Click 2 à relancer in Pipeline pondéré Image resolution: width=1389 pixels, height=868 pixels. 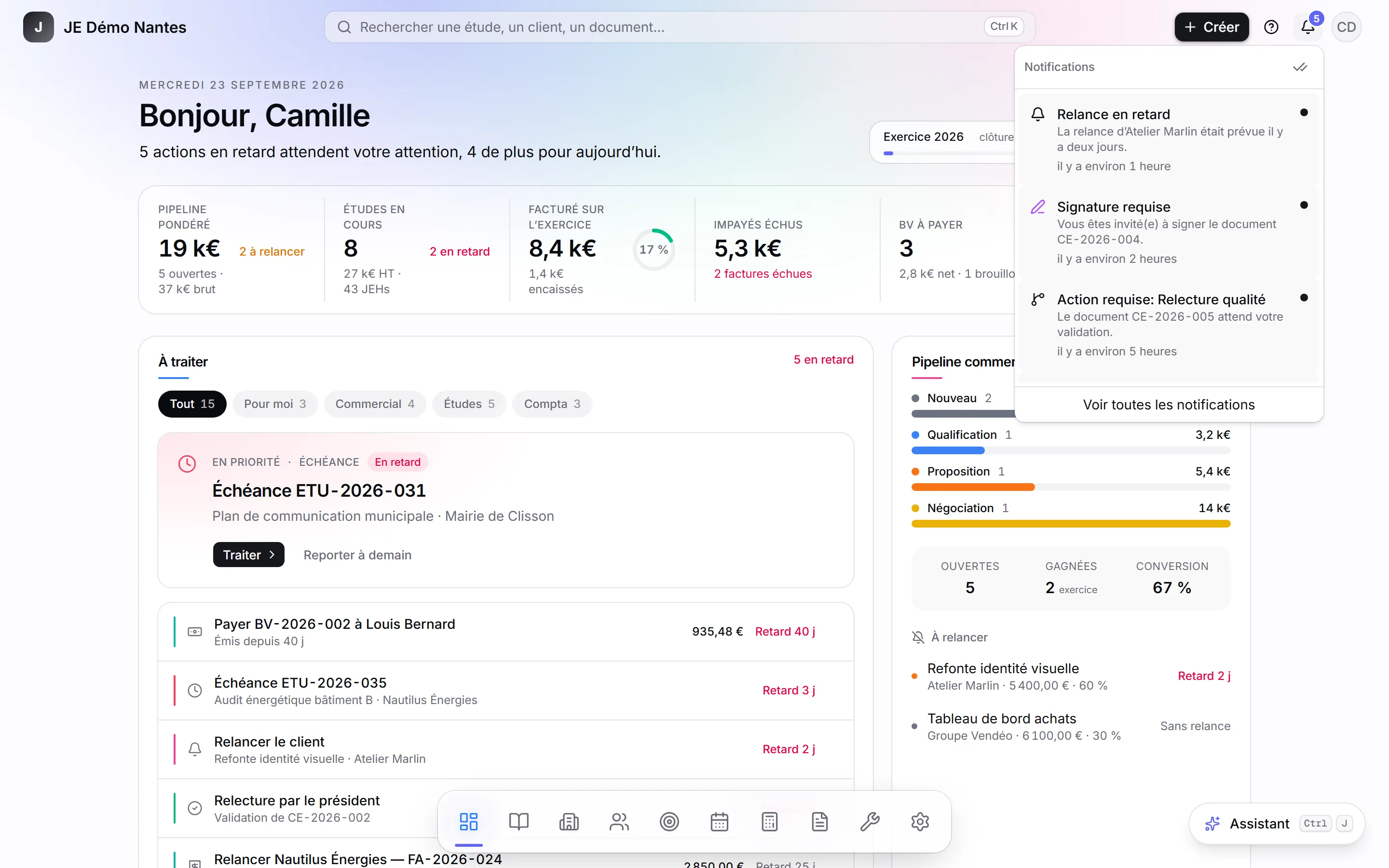click(x=272, y=251)
